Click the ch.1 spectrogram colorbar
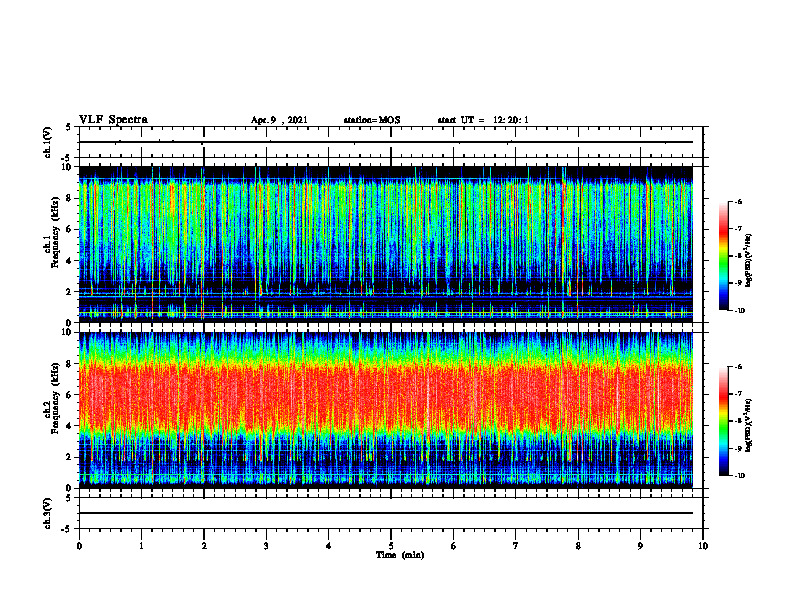The height and width of the screenshot is (612, 792). pyautogui.click(x=723, y=256)
